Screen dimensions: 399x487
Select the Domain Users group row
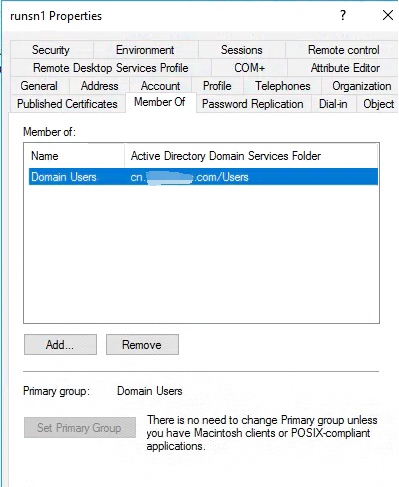pyautogui.click(x=203, y=177)
